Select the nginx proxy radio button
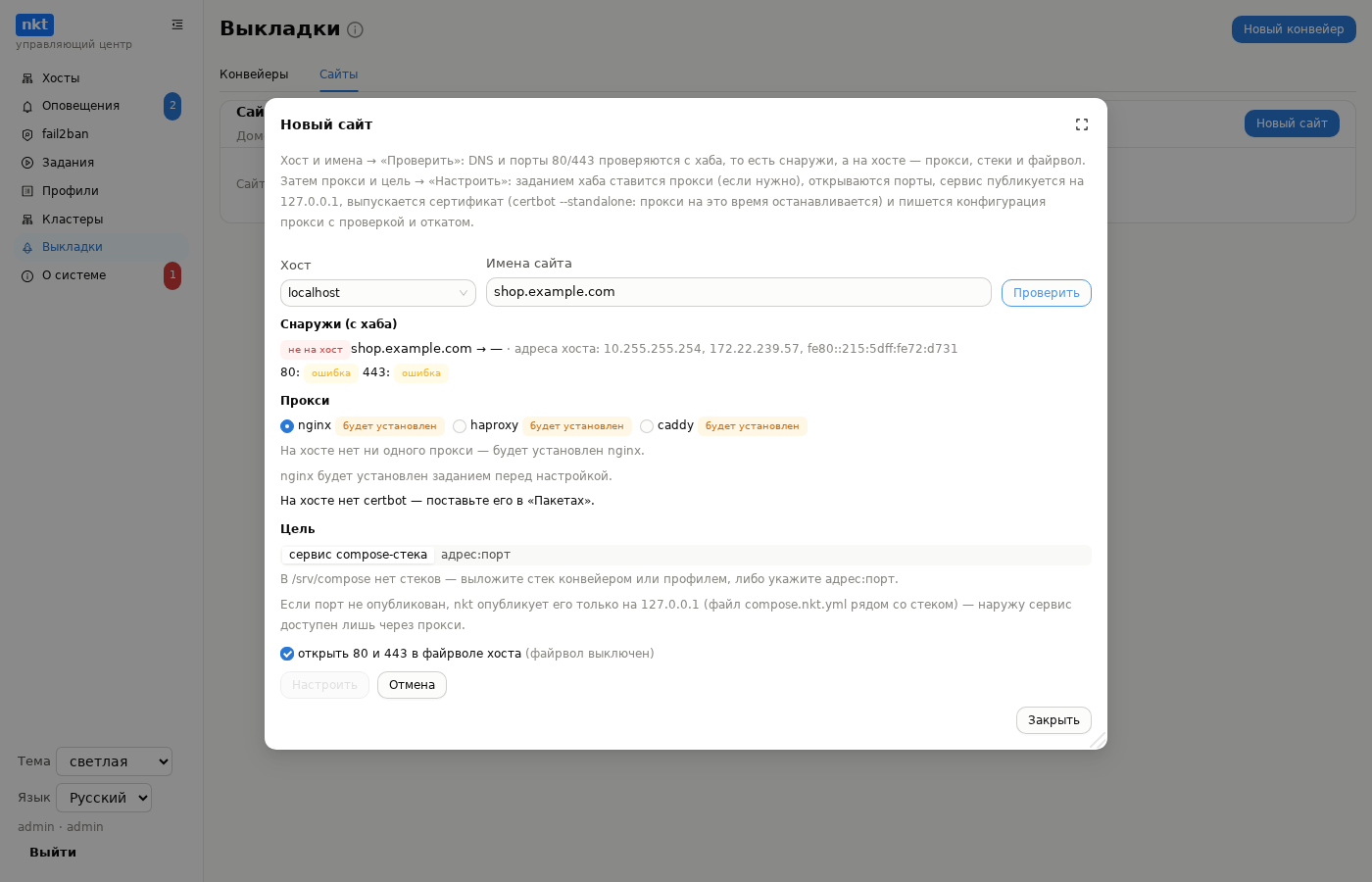 287,426
